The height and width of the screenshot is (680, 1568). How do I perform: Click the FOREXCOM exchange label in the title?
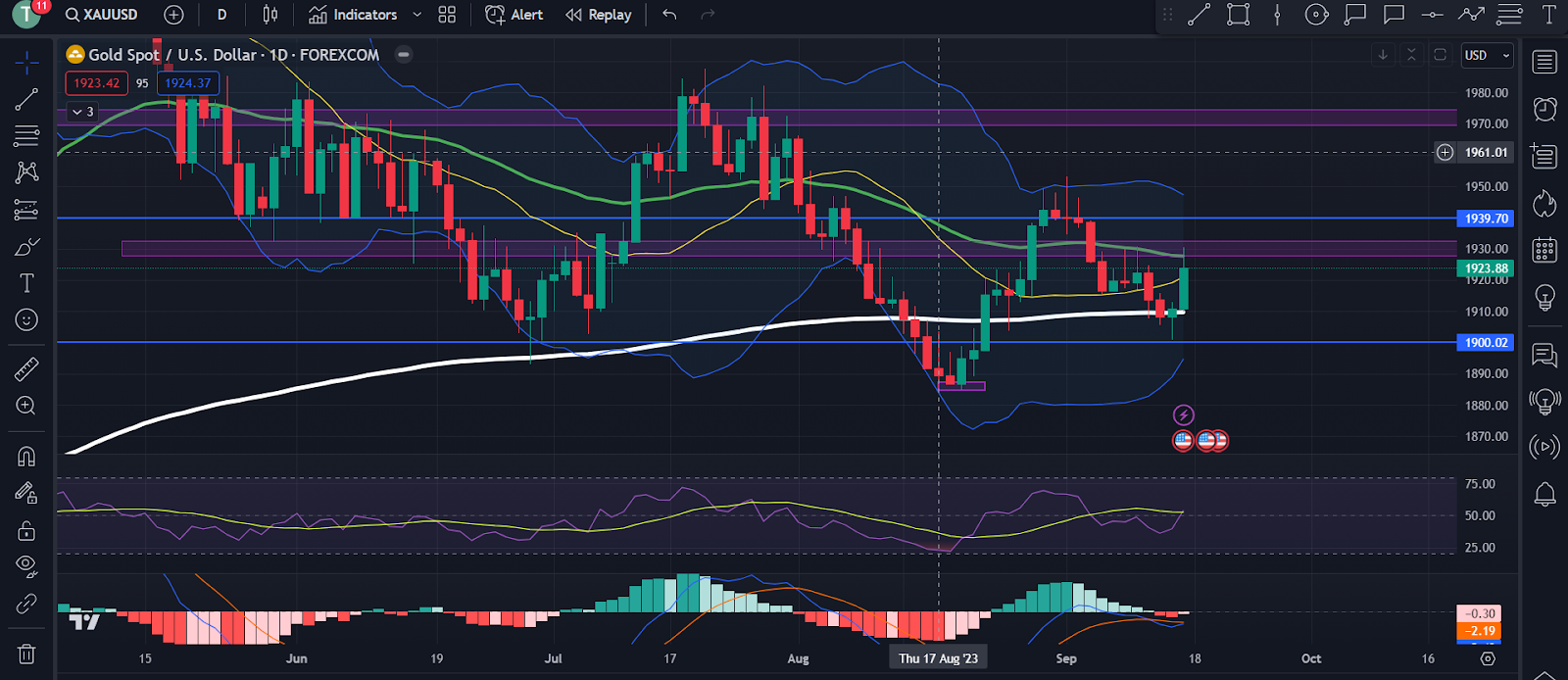[339, 55]
